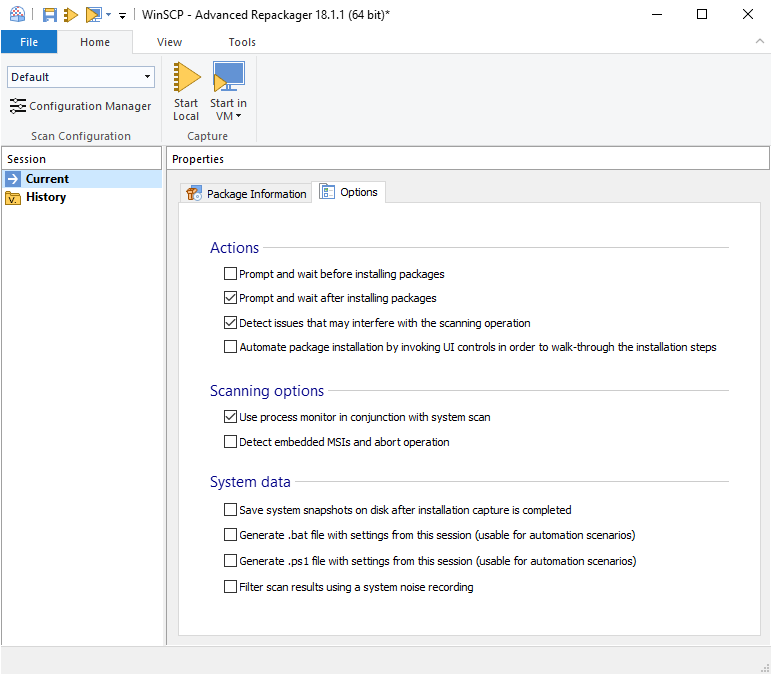Toggle Use process monitor with system scan
This screenshot has width=772, height=675.
[x=230, y=417]
